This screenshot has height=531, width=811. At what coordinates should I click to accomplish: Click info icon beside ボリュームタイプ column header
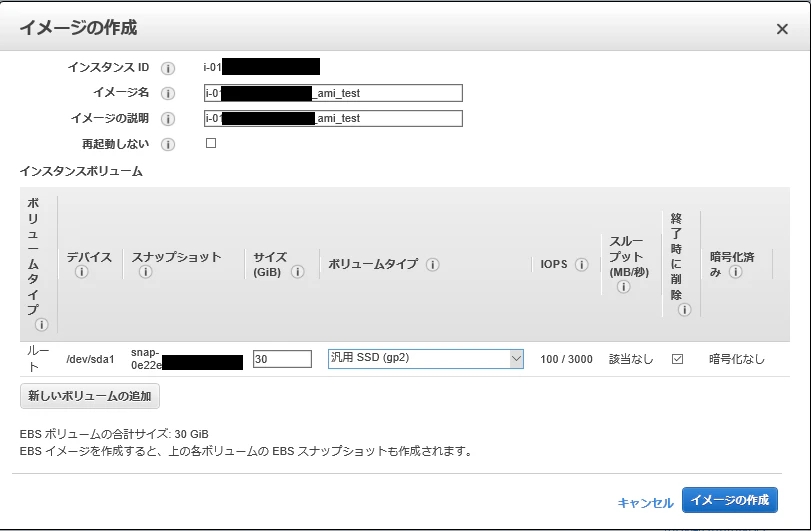432,265
